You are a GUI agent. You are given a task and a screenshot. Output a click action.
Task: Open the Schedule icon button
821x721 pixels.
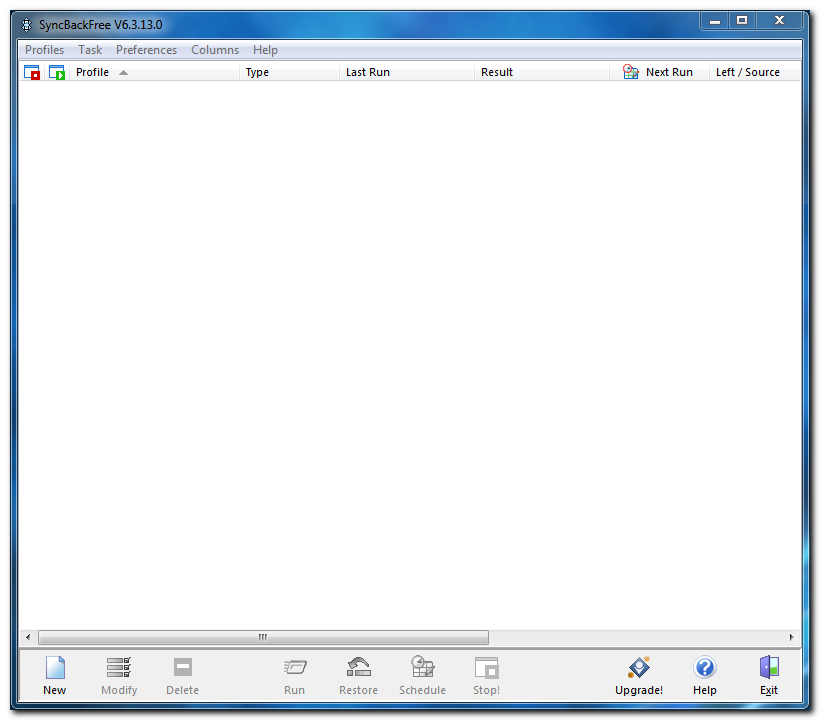click(423, 668)
